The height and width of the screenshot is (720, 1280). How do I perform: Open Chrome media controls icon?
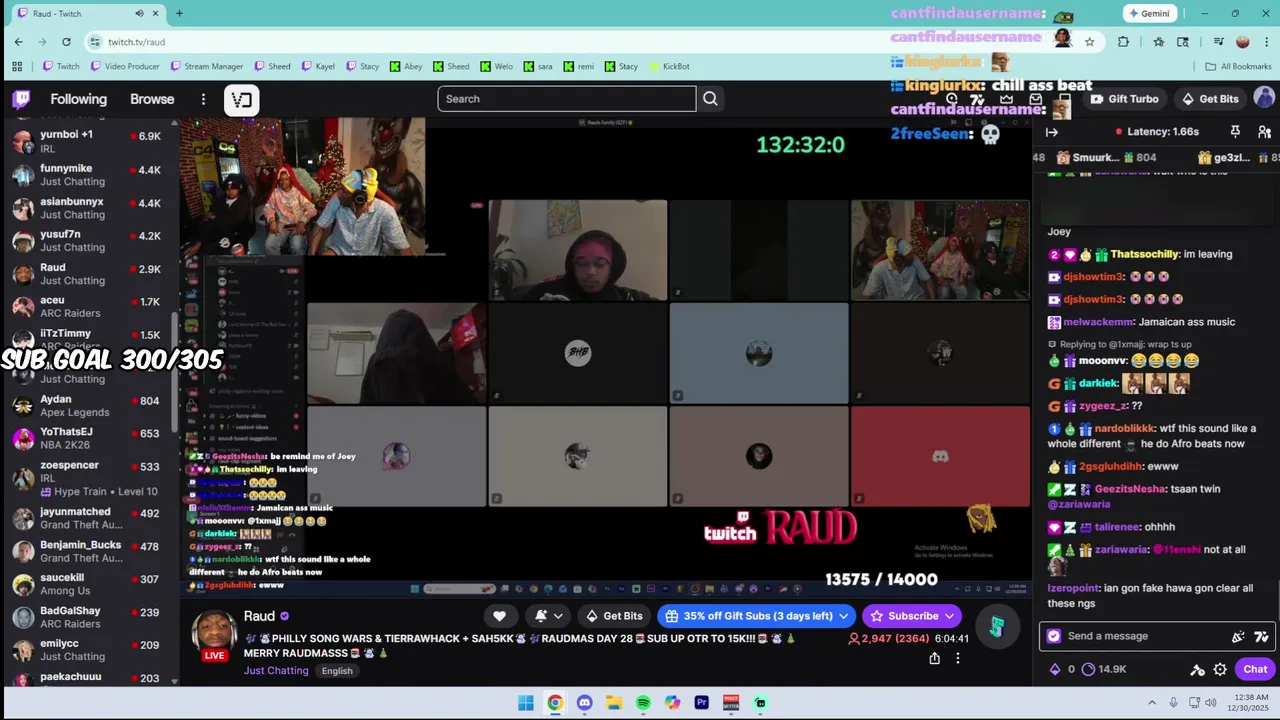pyautogui.click(x=1218, y=41)
